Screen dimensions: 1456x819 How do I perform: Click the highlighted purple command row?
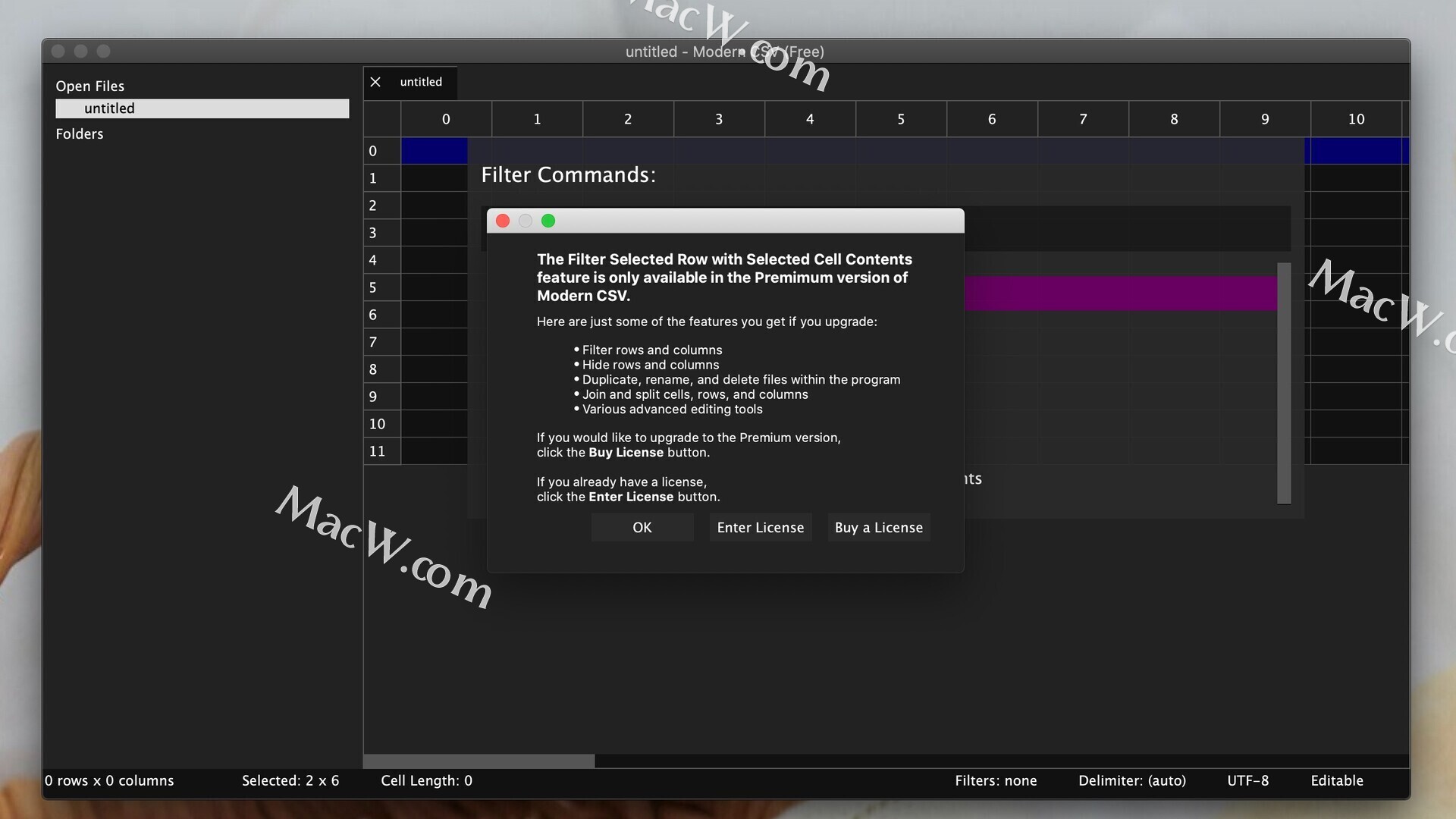point(1121,293)
